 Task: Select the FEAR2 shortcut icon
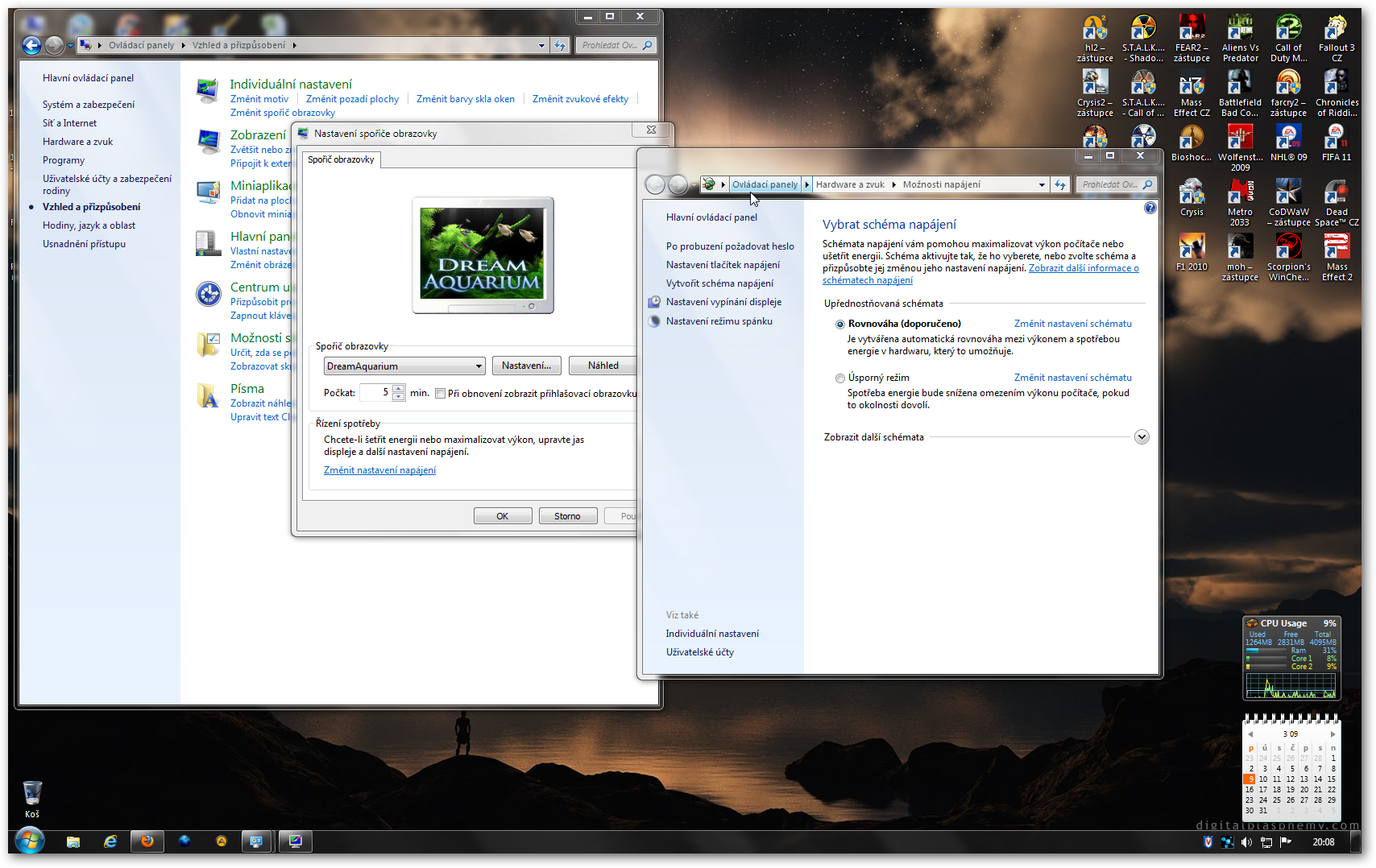point(1192,37)
